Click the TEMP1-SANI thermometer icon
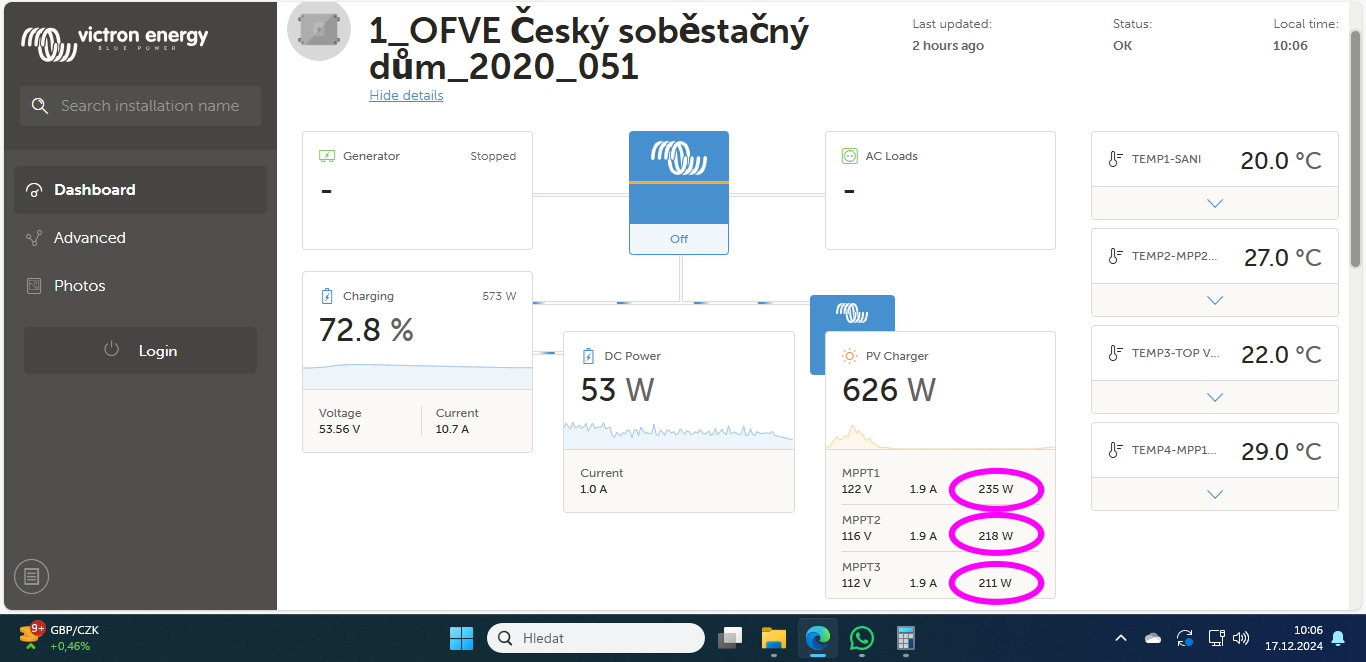Image resolution: width=1366 pixels, height=662 pixels. (1115, 159)
